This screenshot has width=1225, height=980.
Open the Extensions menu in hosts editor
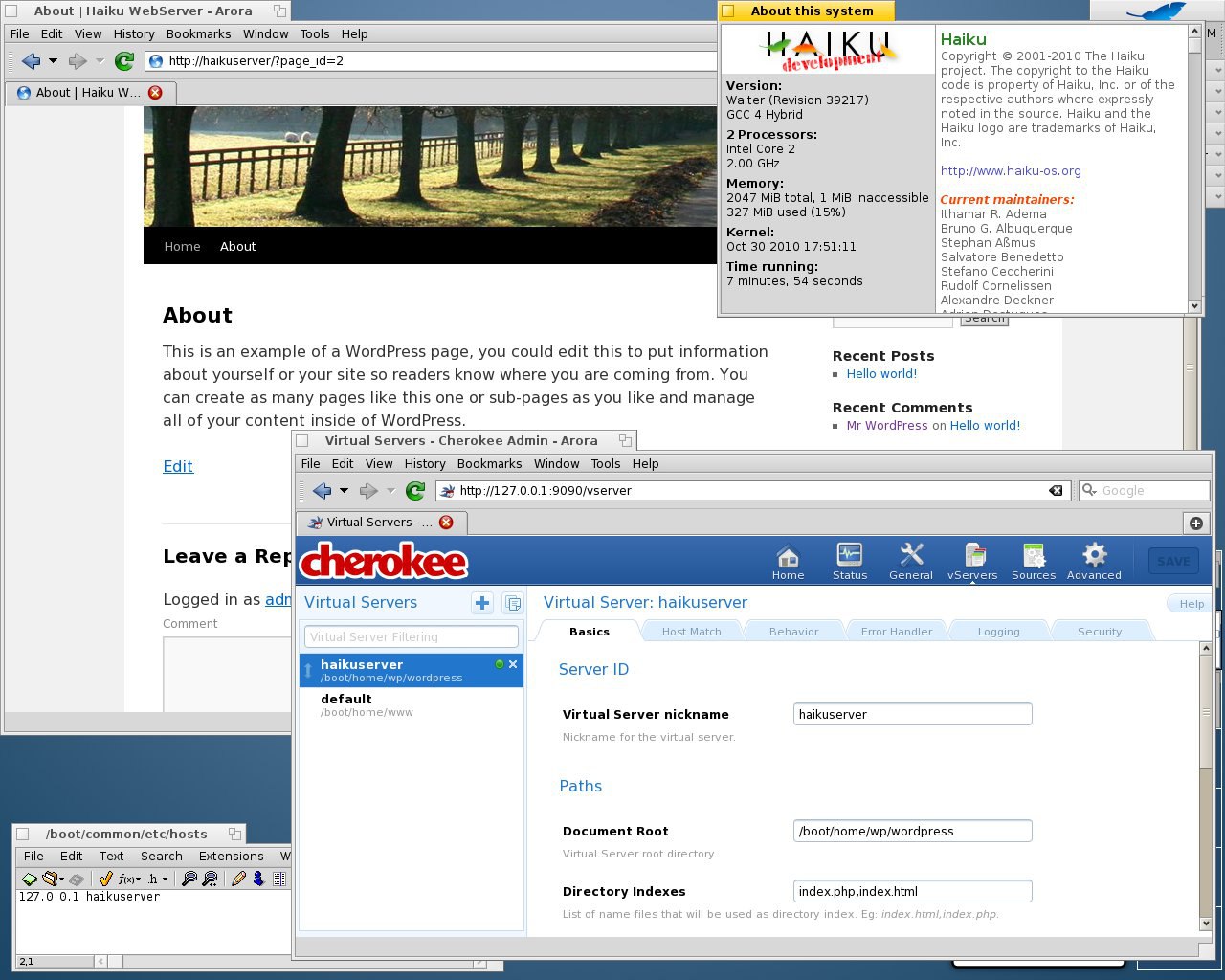tap(231, 857)
